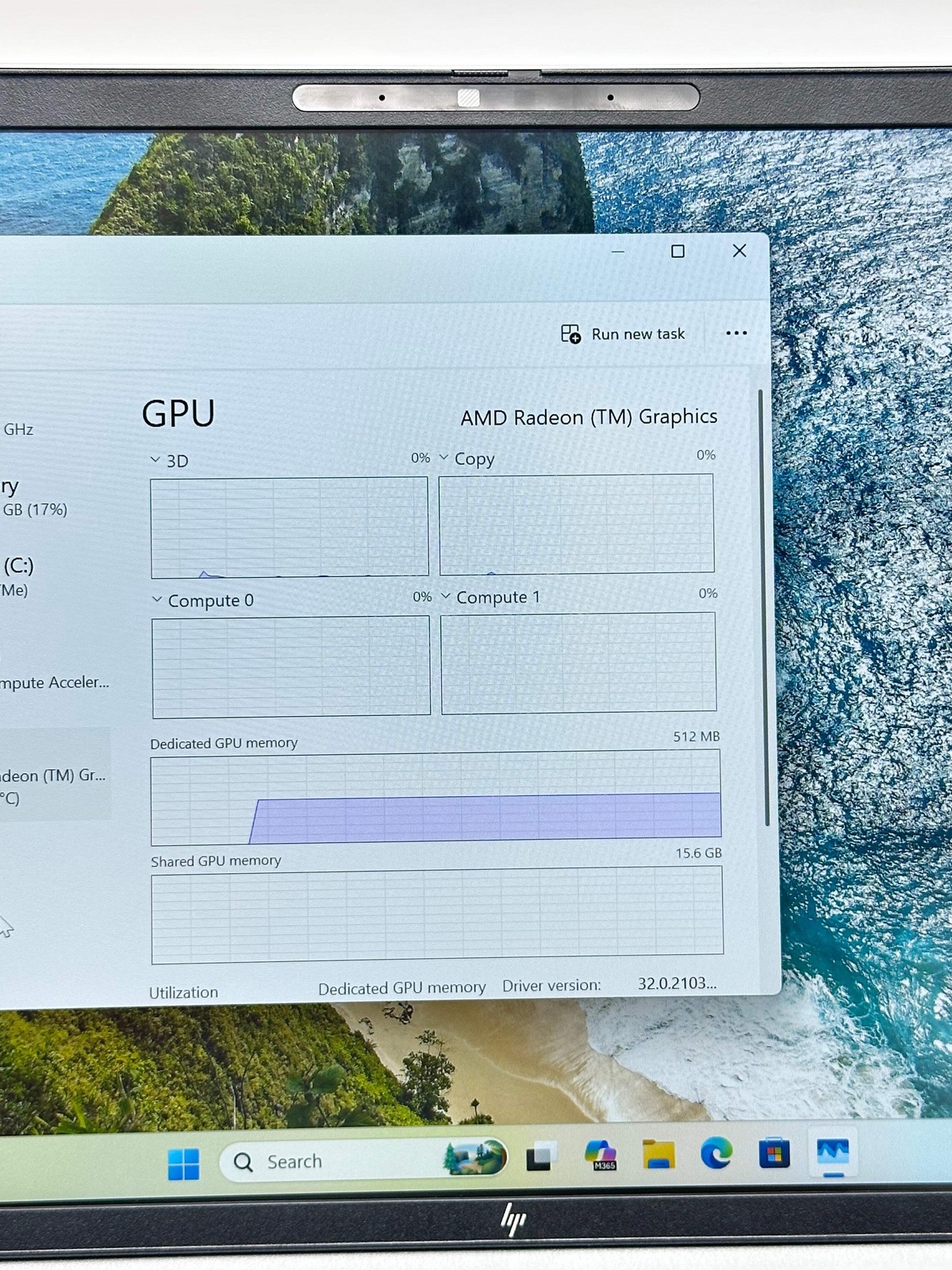Click the vertical scrollbar of the GPU pane
The height and width of the screenshot is (1270, 952).
pos(765,607)
